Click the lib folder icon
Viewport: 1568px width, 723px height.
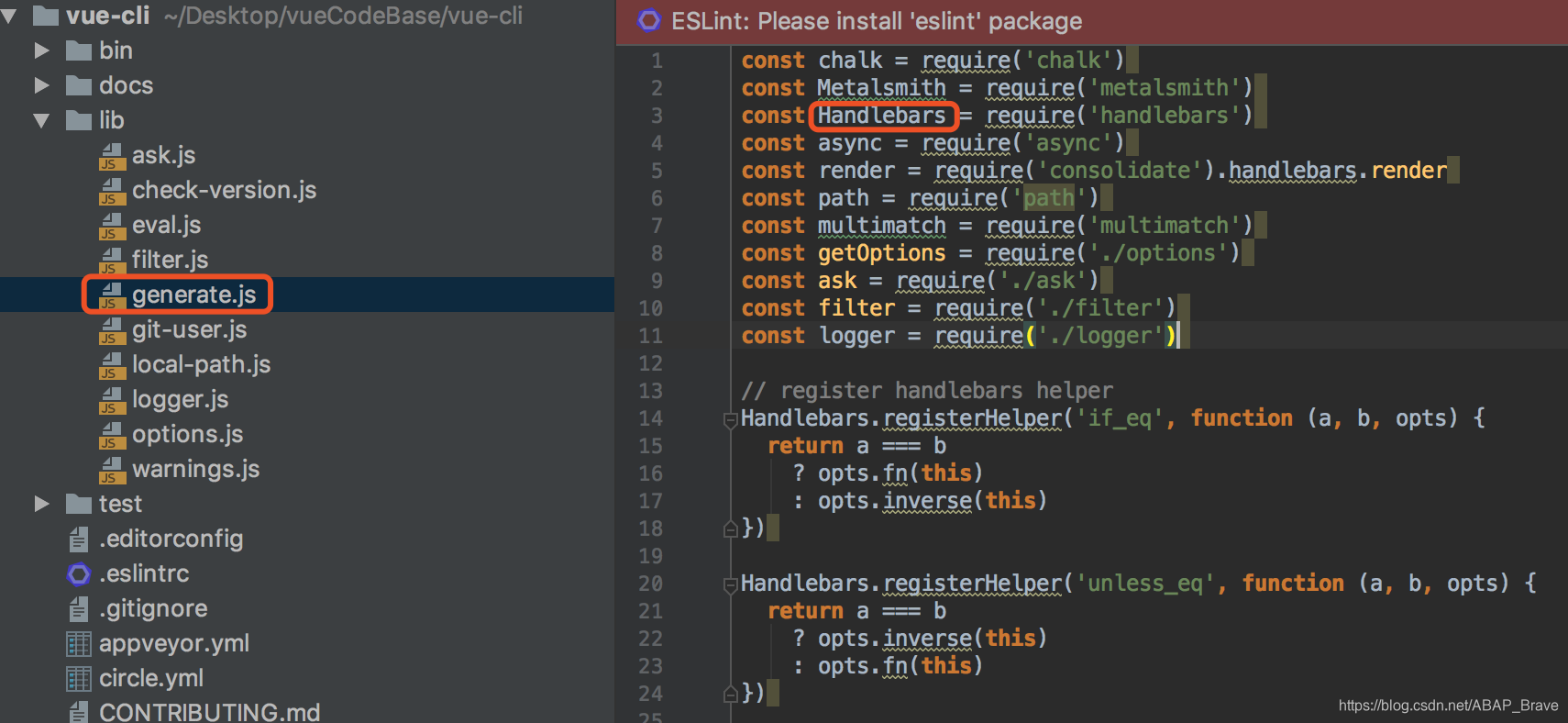pos(79,120)
